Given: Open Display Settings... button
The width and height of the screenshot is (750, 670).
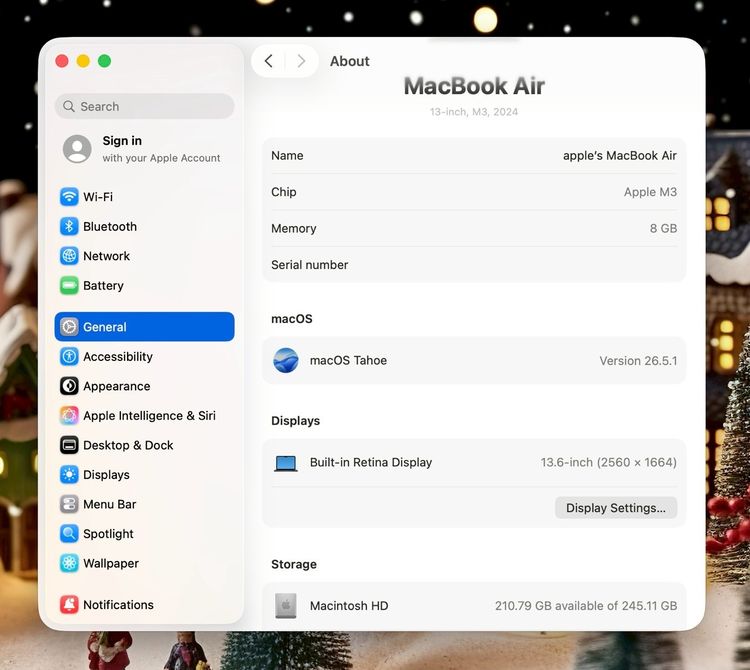Looking at the screenshot, I should click(616, 507).
